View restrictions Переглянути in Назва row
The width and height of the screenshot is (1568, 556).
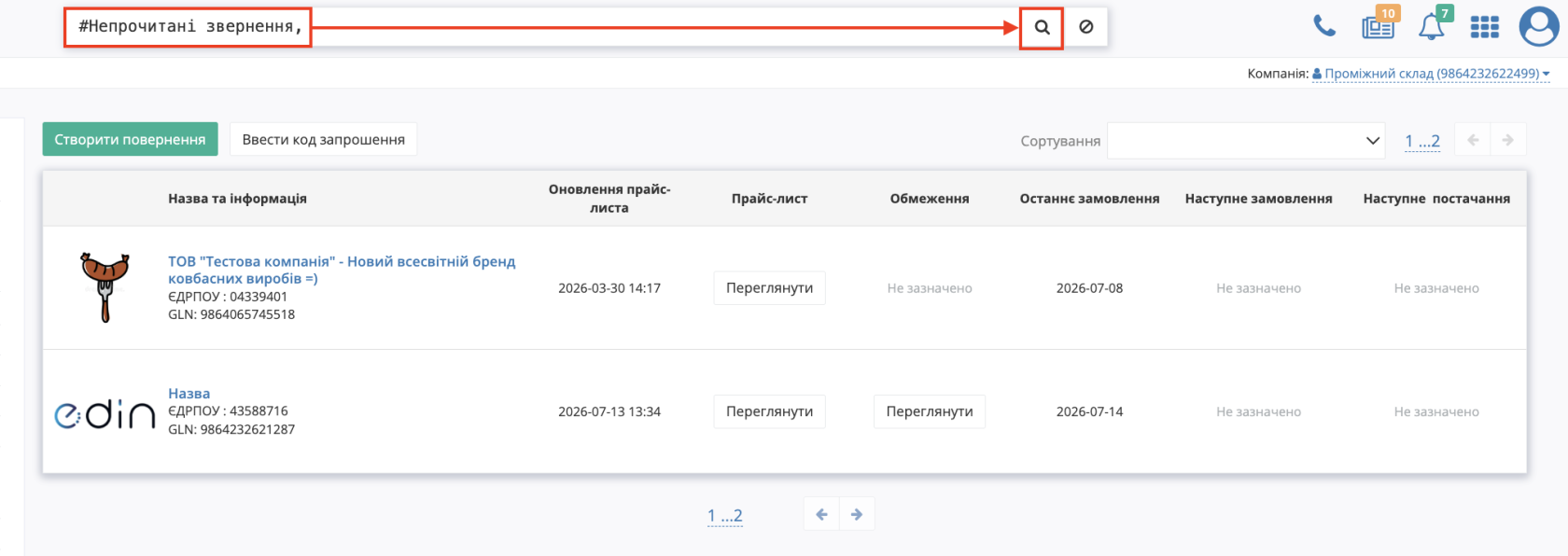pyautogui.click(x=930, y=411)
